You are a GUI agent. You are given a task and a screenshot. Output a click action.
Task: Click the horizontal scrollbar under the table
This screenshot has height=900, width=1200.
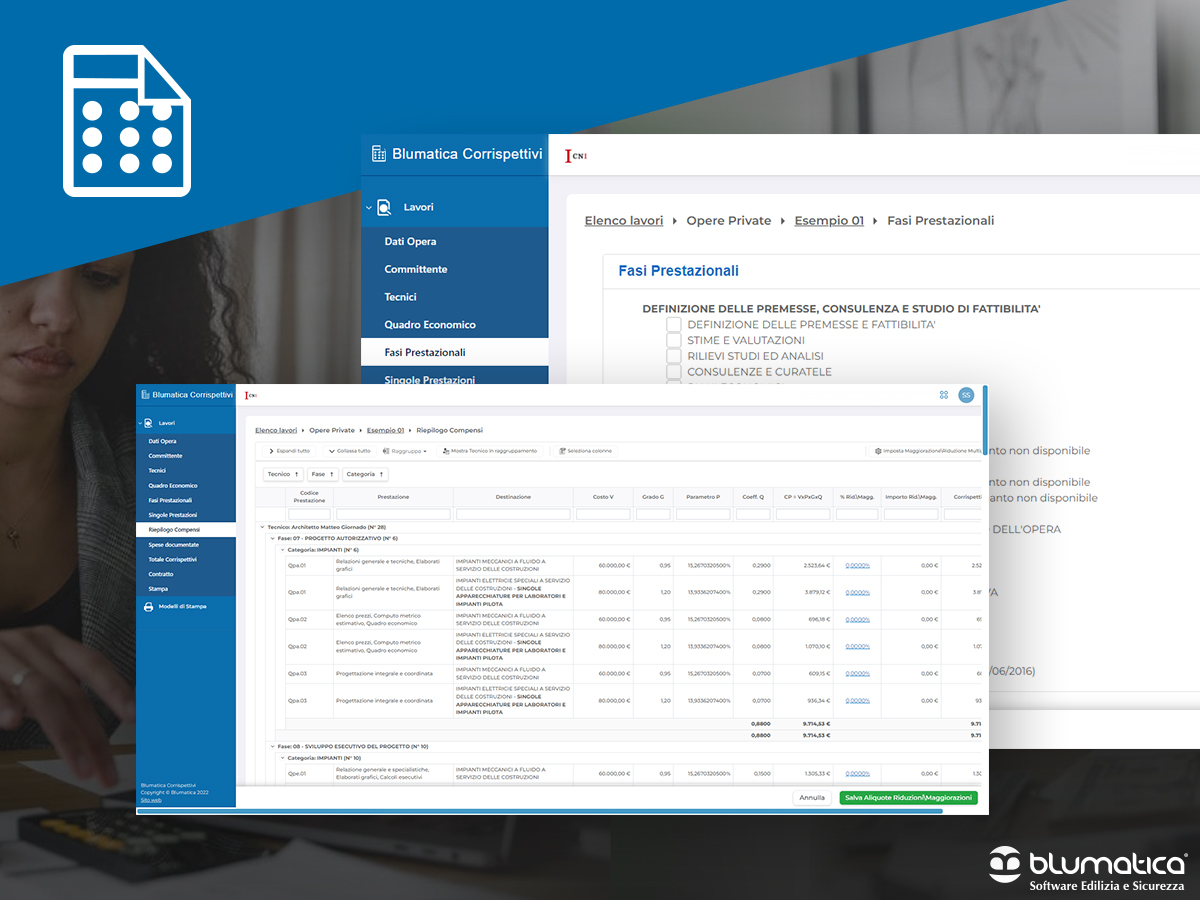[x=540, y=811]
